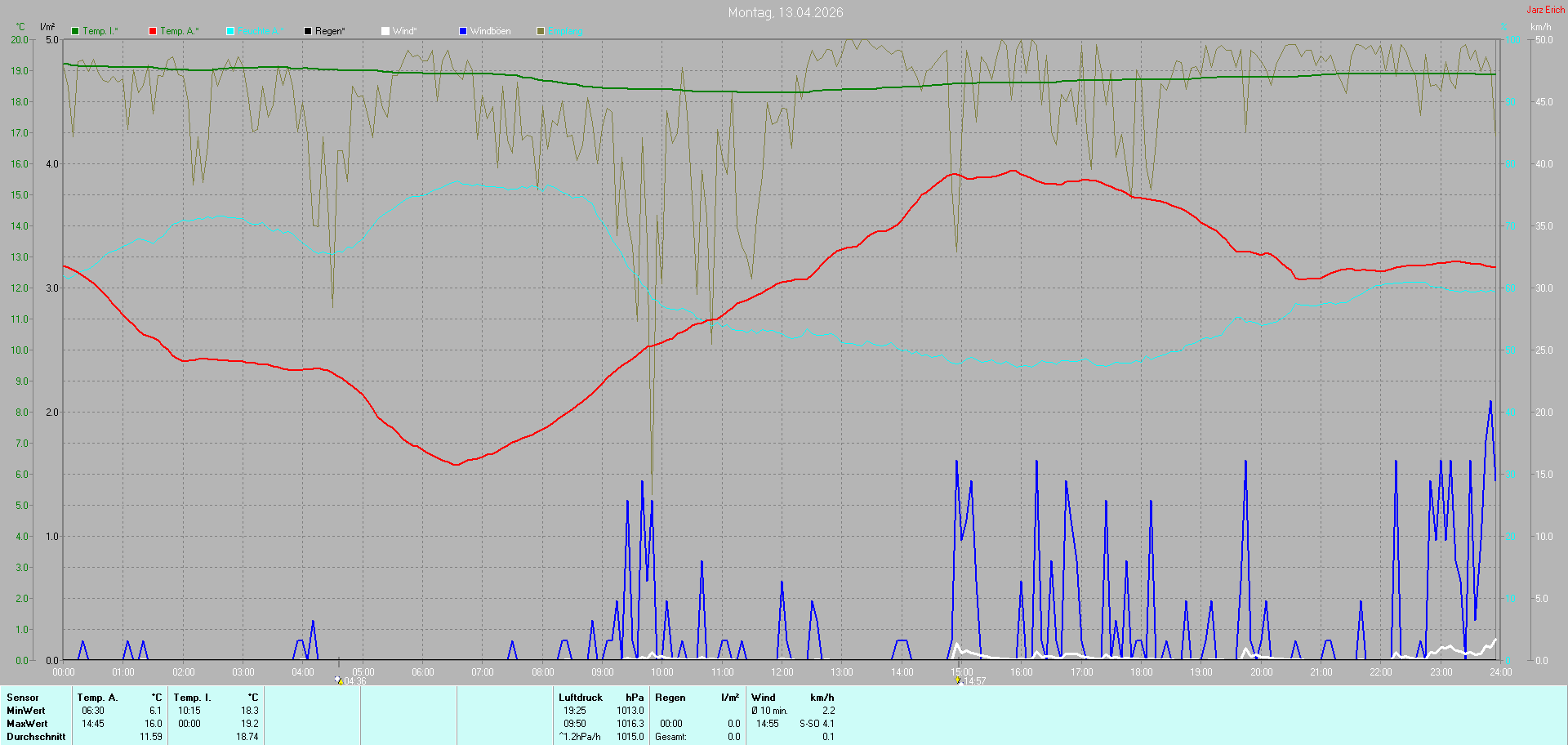
Task: Click the 'Temp. A.' column header
Action: (x=97, y=698)
